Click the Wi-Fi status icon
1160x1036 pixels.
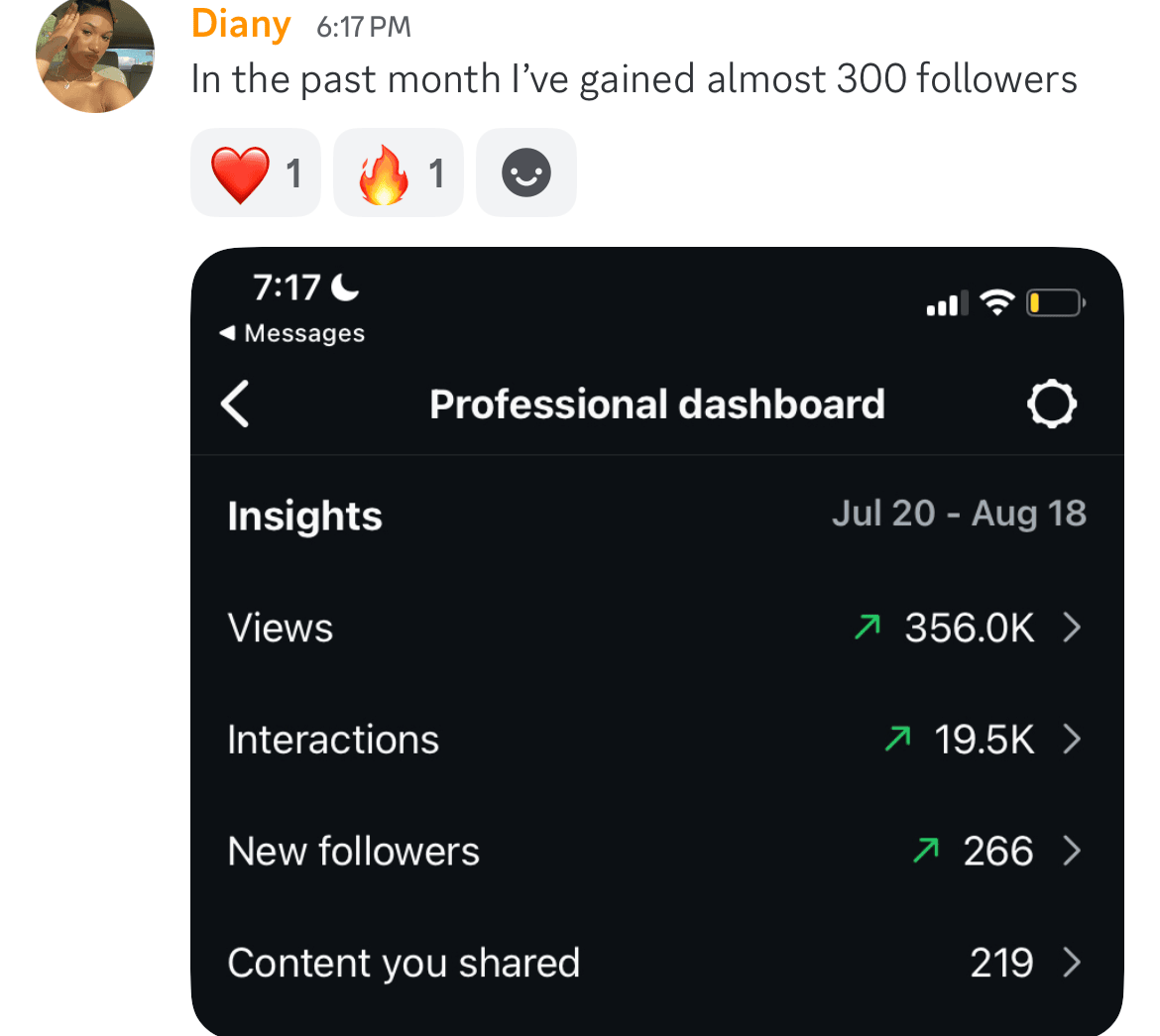[994, 302]
